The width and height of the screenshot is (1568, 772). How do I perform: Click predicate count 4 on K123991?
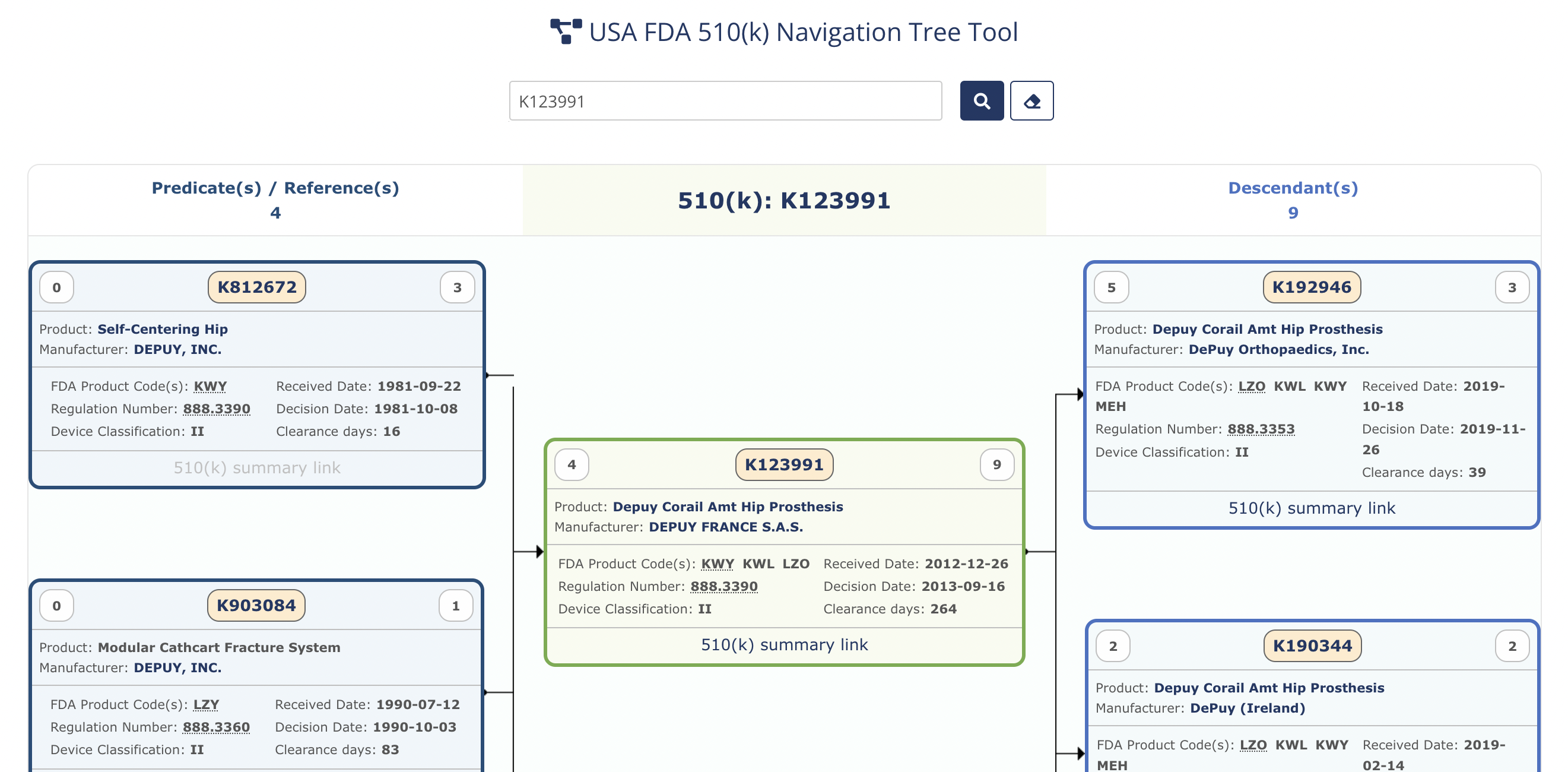571,464
